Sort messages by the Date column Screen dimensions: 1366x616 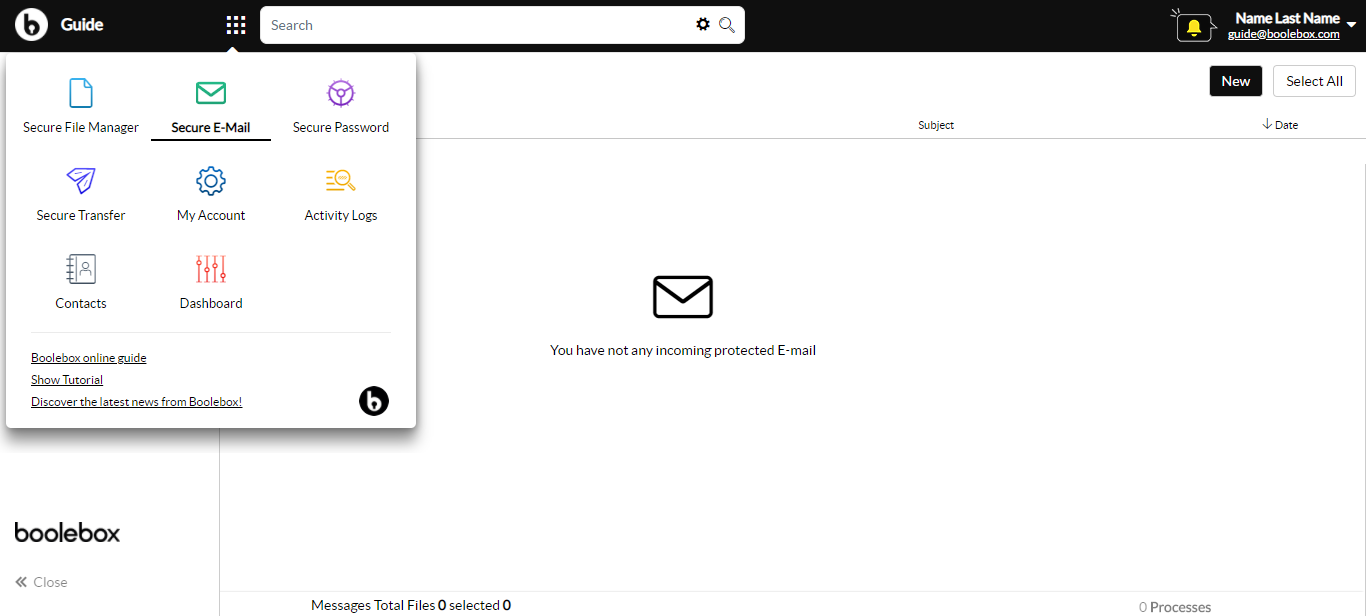click(1280, 125)
